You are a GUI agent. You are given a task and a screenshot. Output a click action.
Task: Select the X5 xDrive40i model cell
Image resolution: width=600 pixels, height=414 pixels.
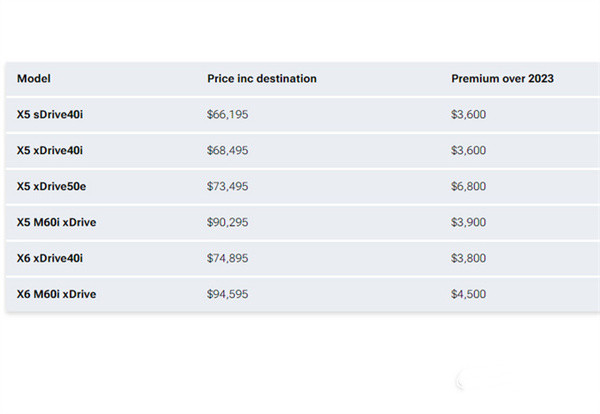tap(50, 151)
